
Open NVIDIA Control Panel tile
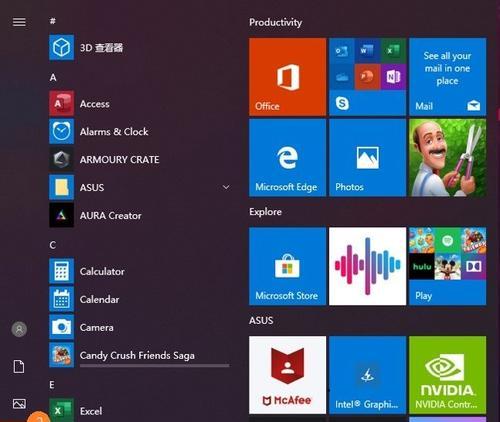447,375
